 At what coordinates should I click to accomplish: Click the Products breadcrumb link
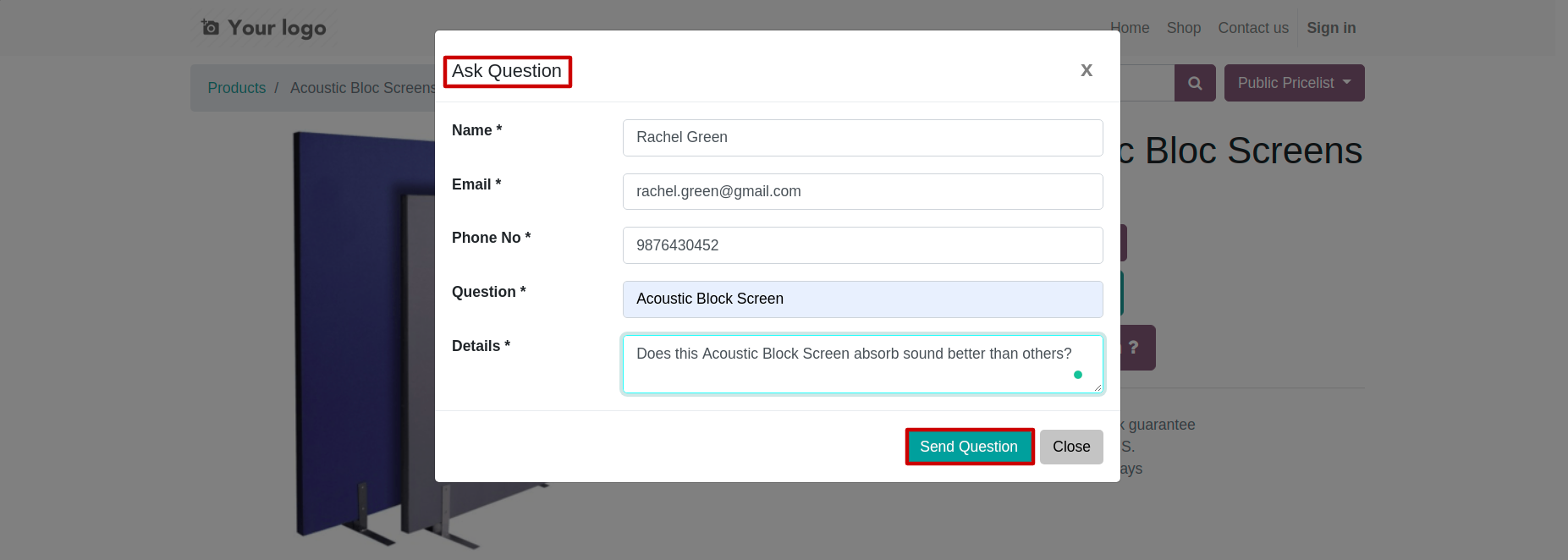point(236,88)
